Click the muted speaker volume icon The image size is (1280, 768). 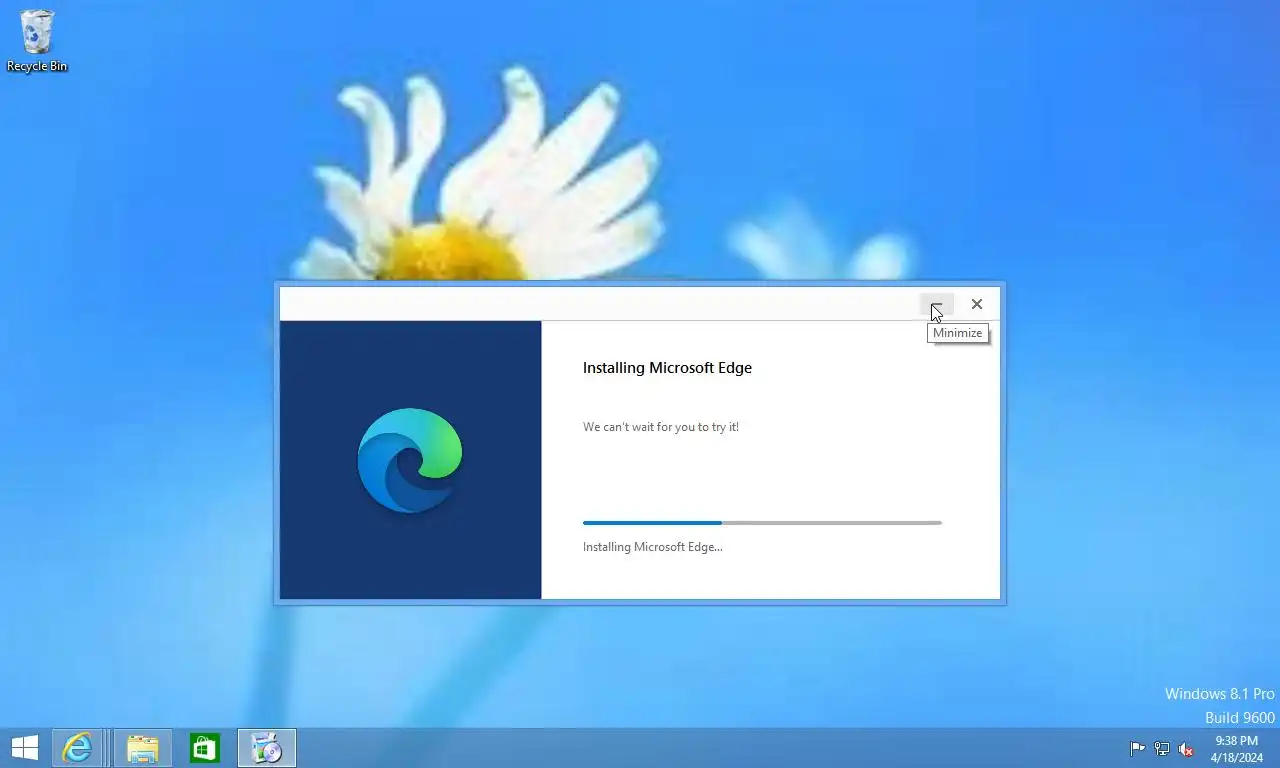point(1186,748)
